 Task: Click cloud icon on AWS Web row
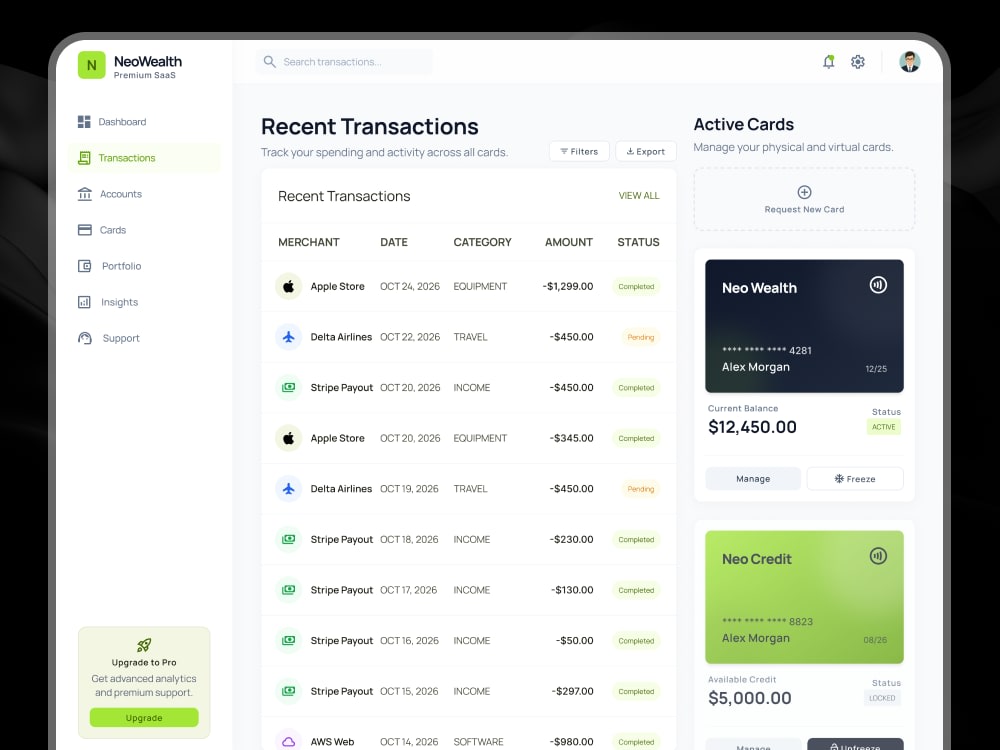click(288, 741)
